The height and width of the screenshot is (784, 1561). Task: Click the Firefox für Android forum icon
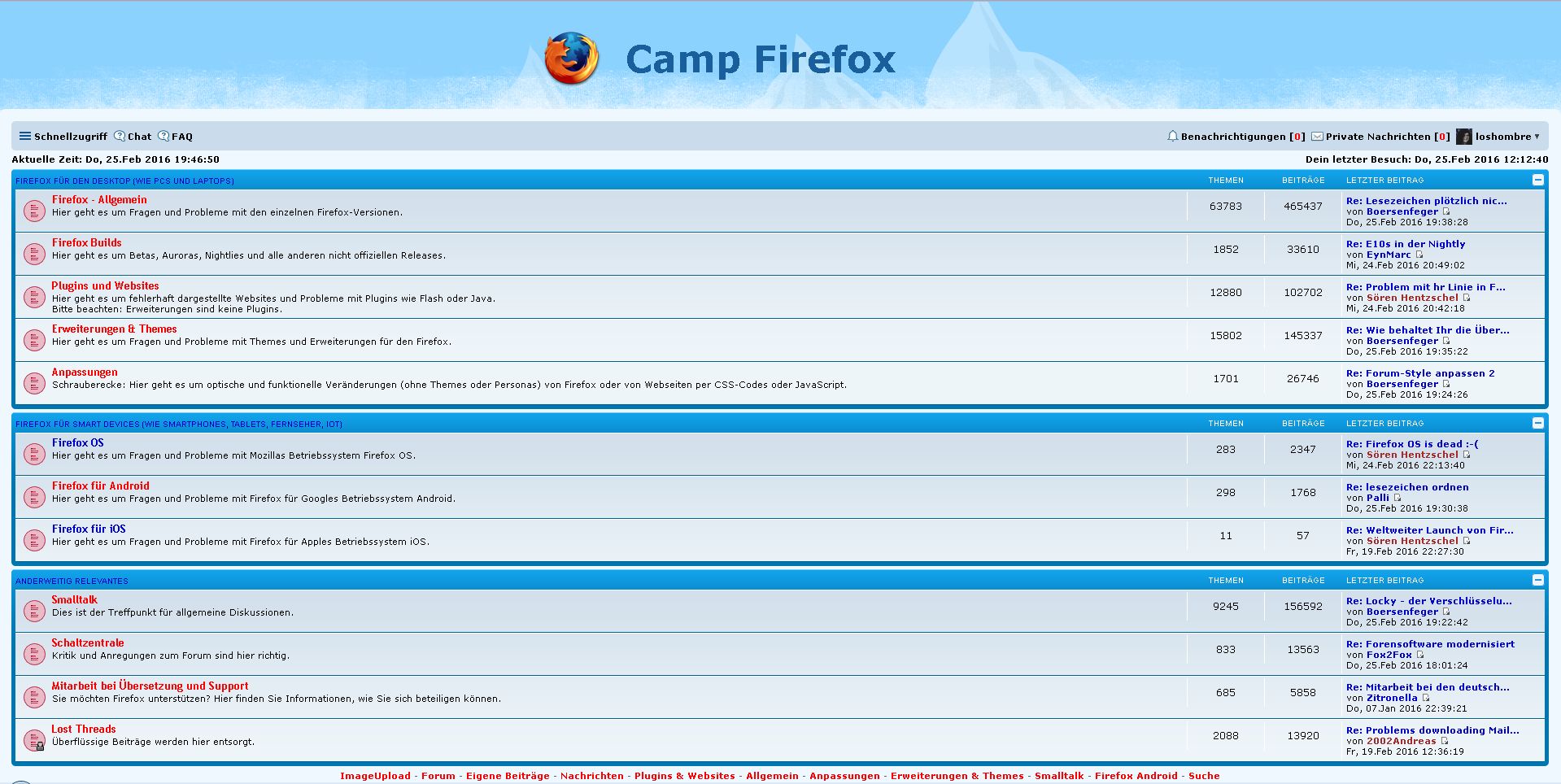(33, 498)
